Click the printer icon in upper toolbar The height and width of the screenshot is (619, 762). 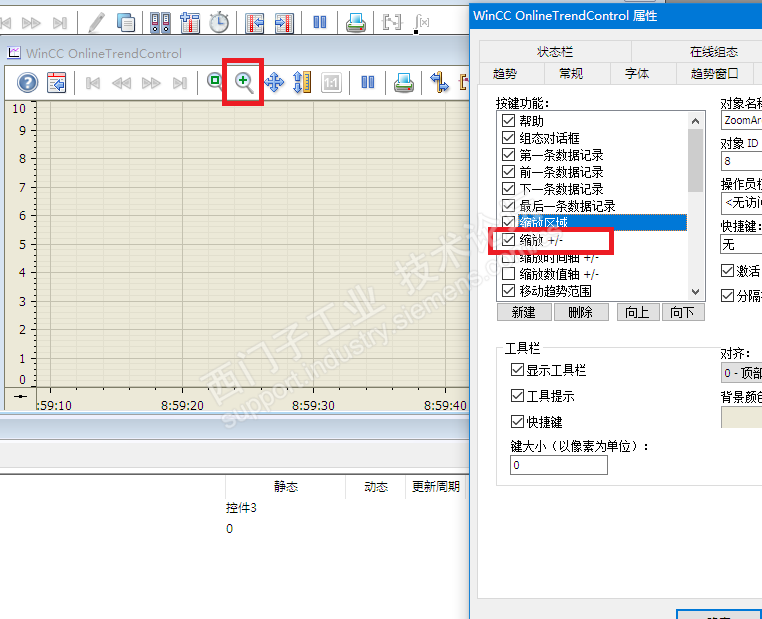point(356,22)
